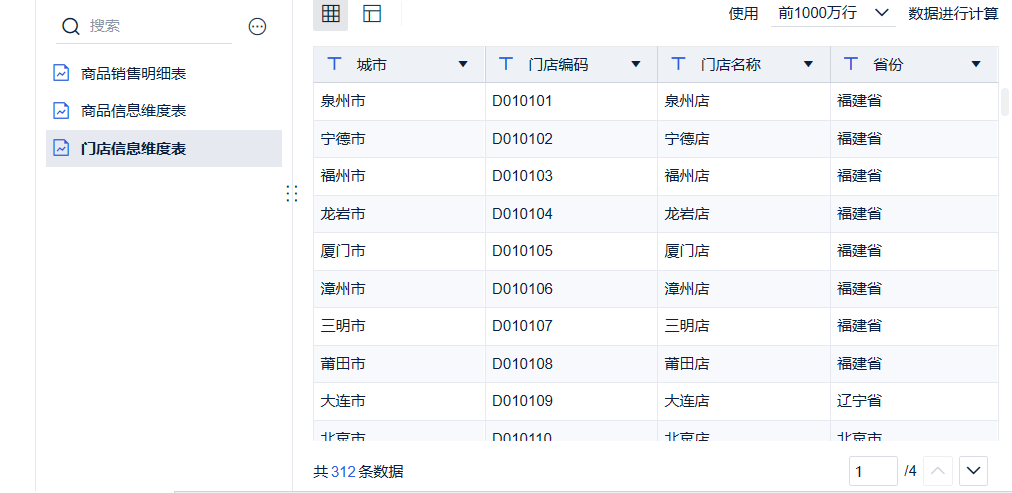Go to previous page of data
This screenshot has height=493, width=1012.
tap(938, 470)
